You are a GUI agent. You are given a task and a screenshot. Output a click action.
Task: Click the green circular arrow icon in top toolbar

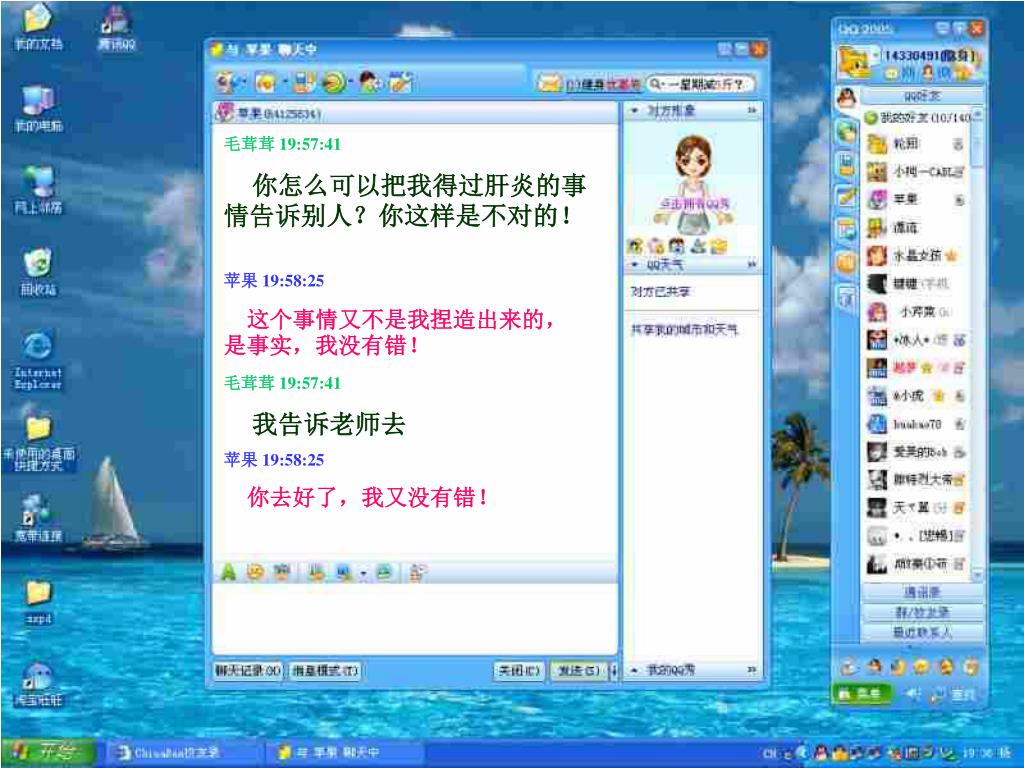pyautogui.click(x=334, y=82)
